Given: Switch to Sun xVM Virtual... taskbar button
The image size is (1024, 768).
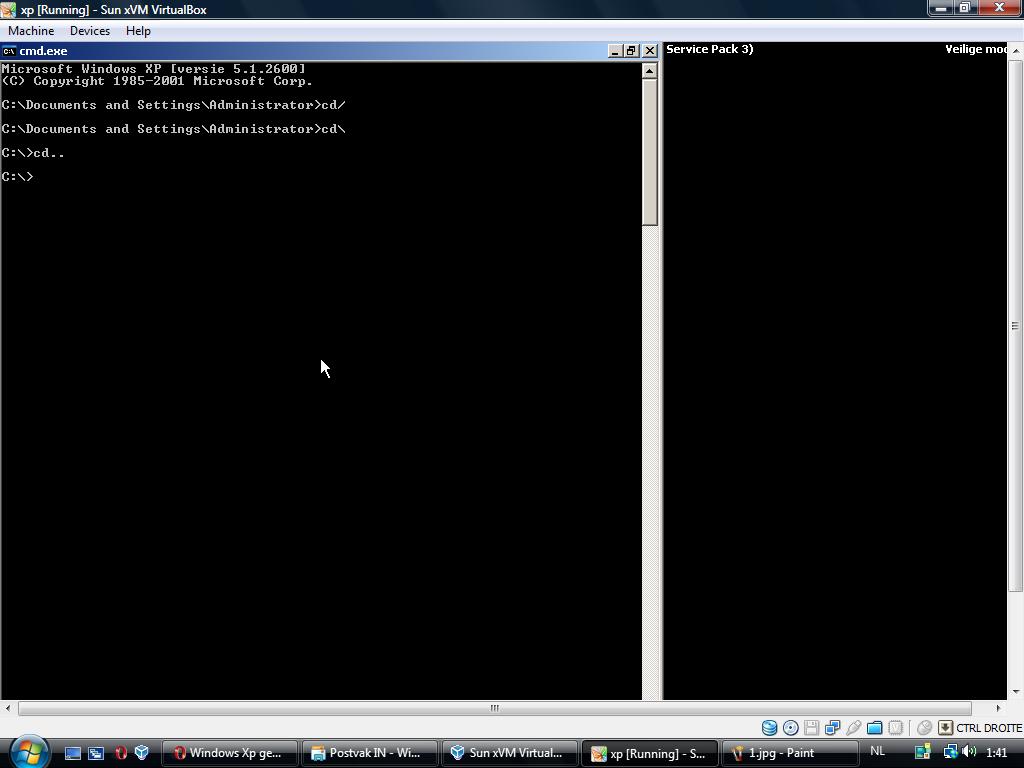Looking at the screenshot, I should point(510,753).
